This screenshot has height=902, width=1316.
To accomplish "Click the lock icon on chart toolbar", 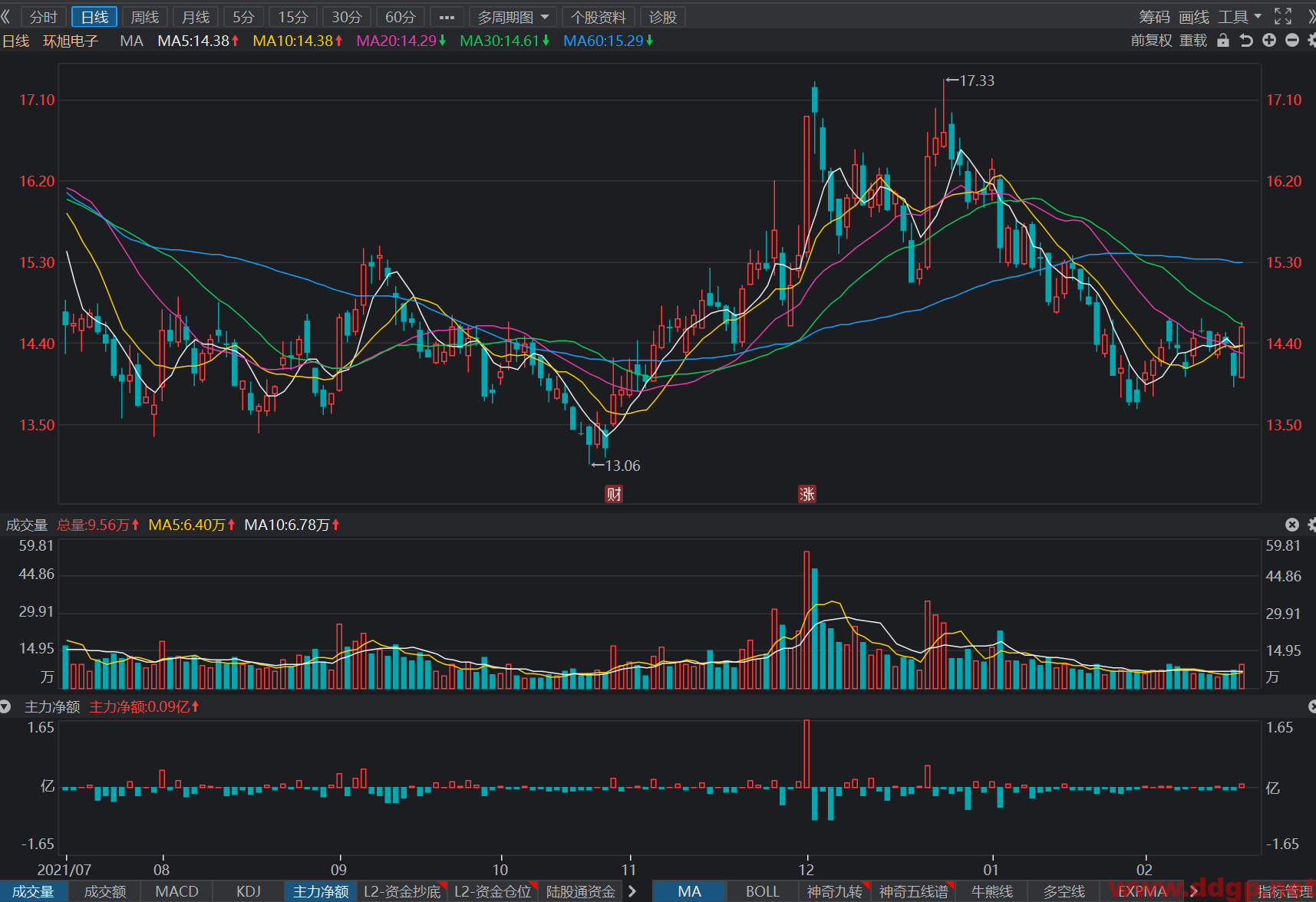I will (1223, 41).
